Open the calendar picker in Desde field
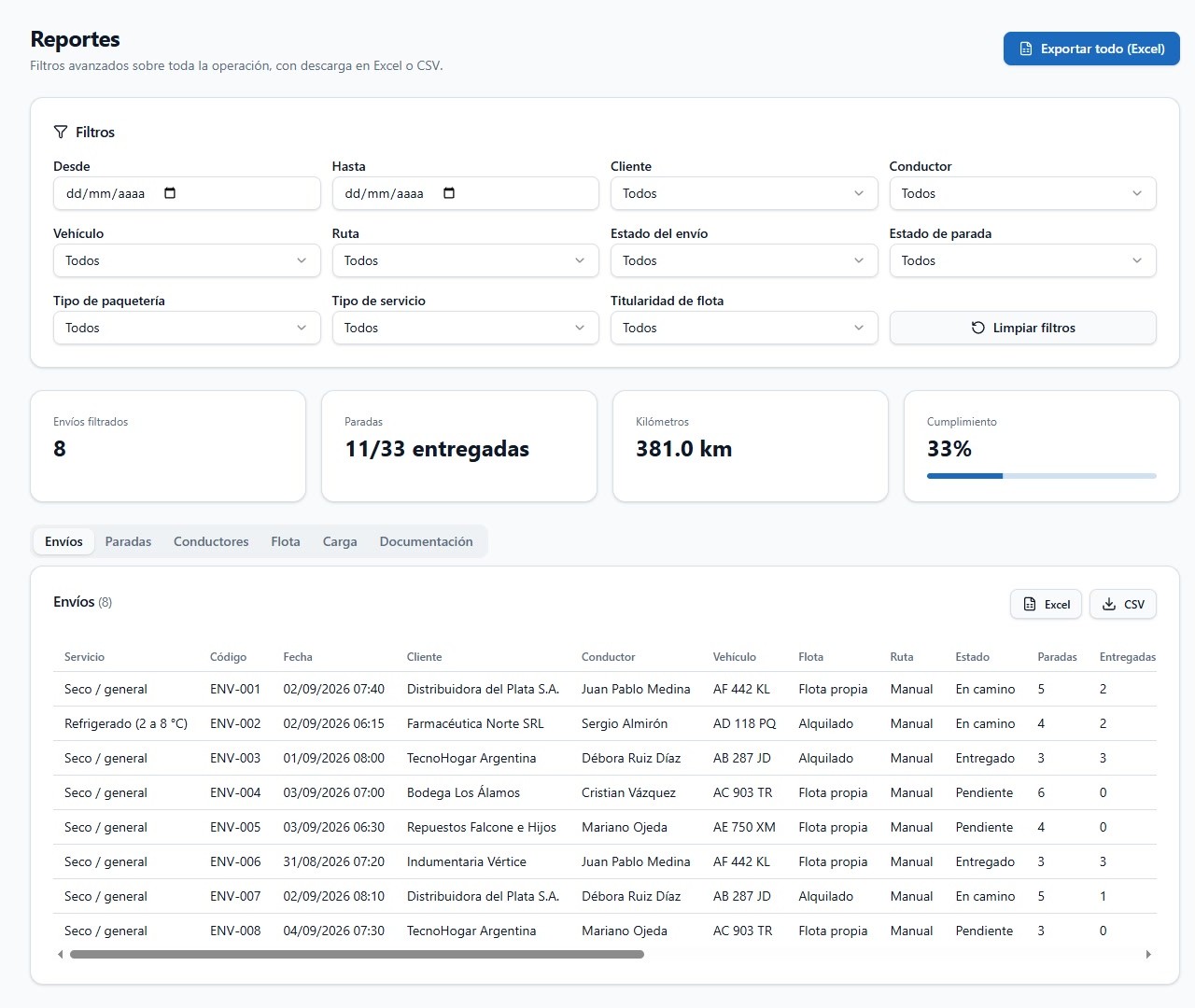 pos(170,193)
